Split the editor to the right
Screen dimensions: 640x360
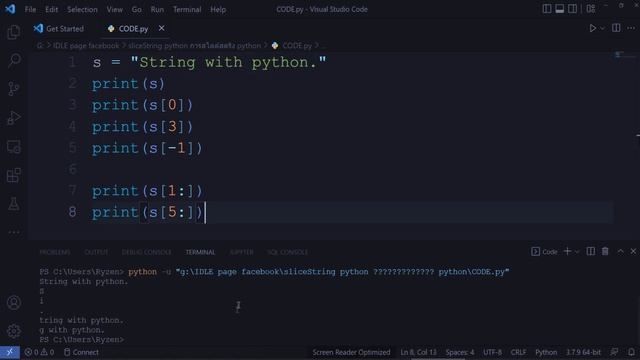tap(616, 28)
